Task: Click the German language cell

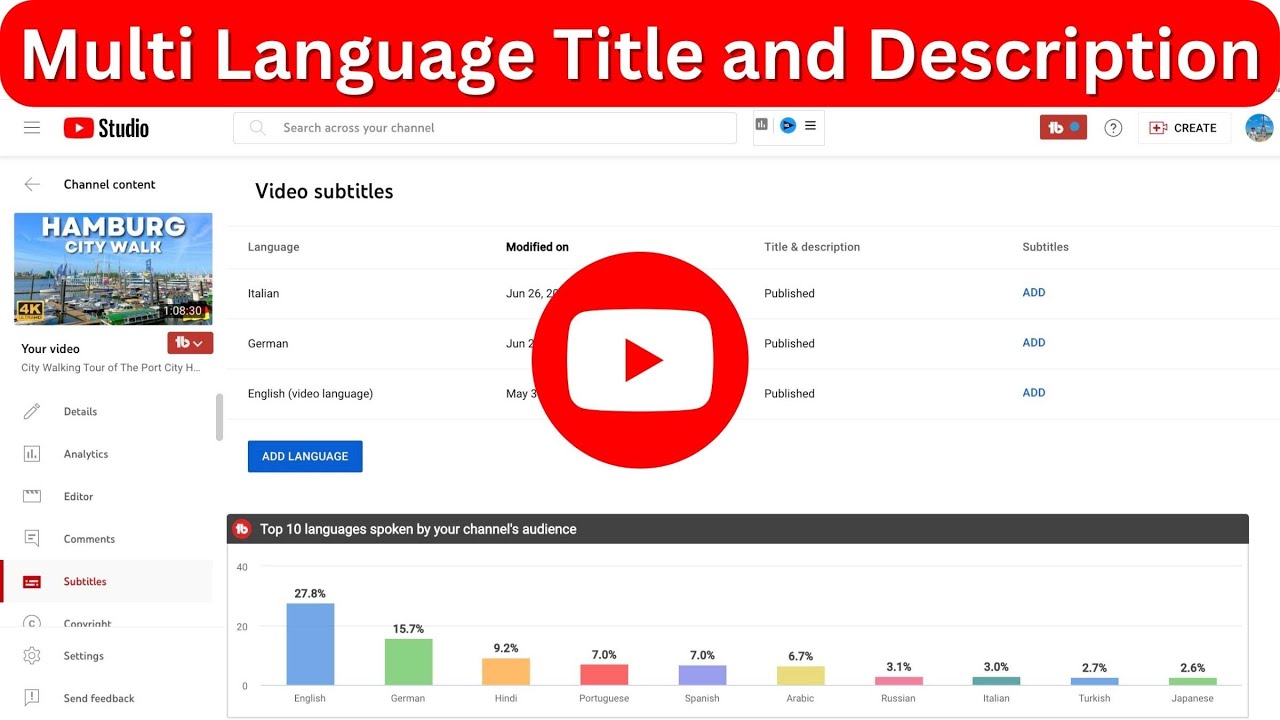Action: click(x=268, y=343)
